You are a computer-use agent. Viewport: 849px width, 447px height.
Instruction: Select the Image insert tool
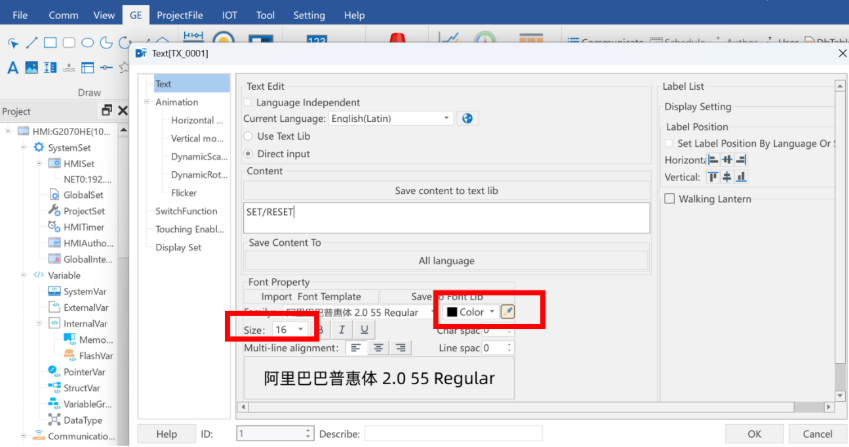(31, 68)
